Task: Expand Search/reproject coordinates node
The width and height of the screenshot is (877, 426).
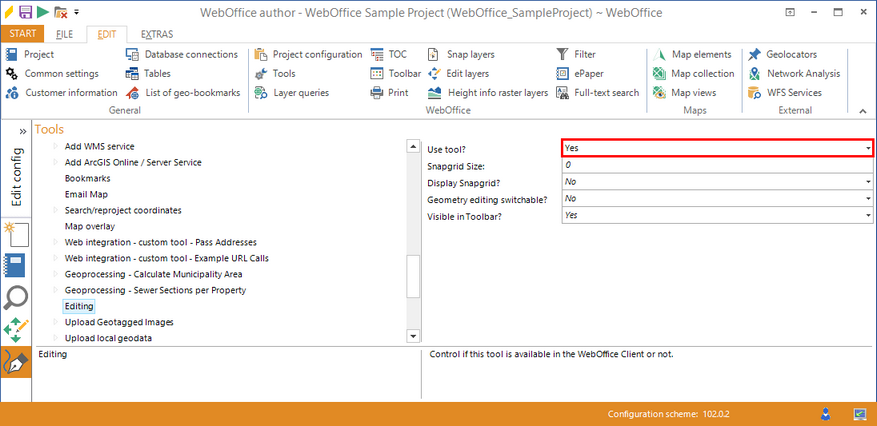Action: [x=55, y=210]
